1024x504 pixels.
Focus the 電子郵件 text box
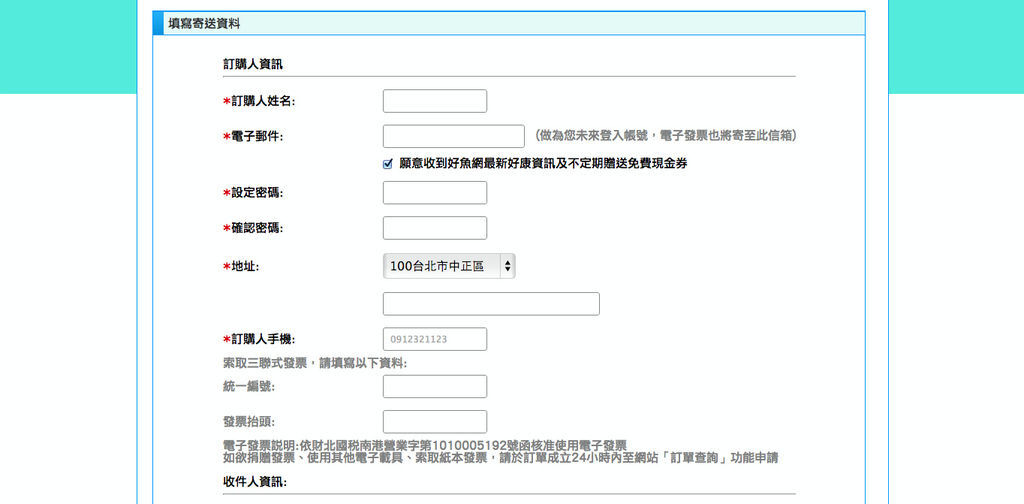(x=453, y=136)
